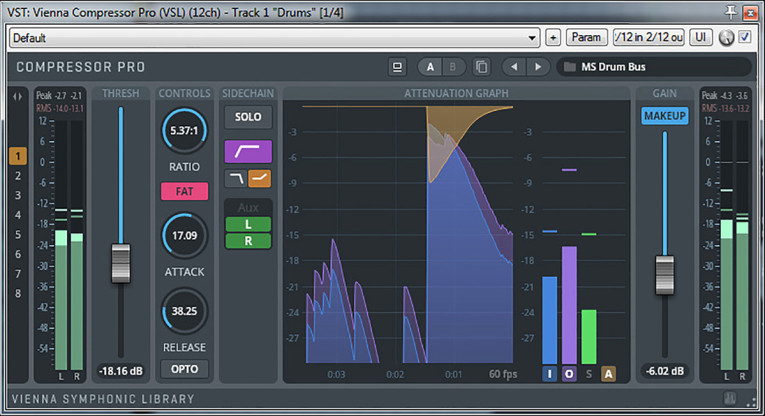Image resolution: width=765 pixels, height=416 pixels.
Task: Click the threshold fader handle
Action: point(121,263)
